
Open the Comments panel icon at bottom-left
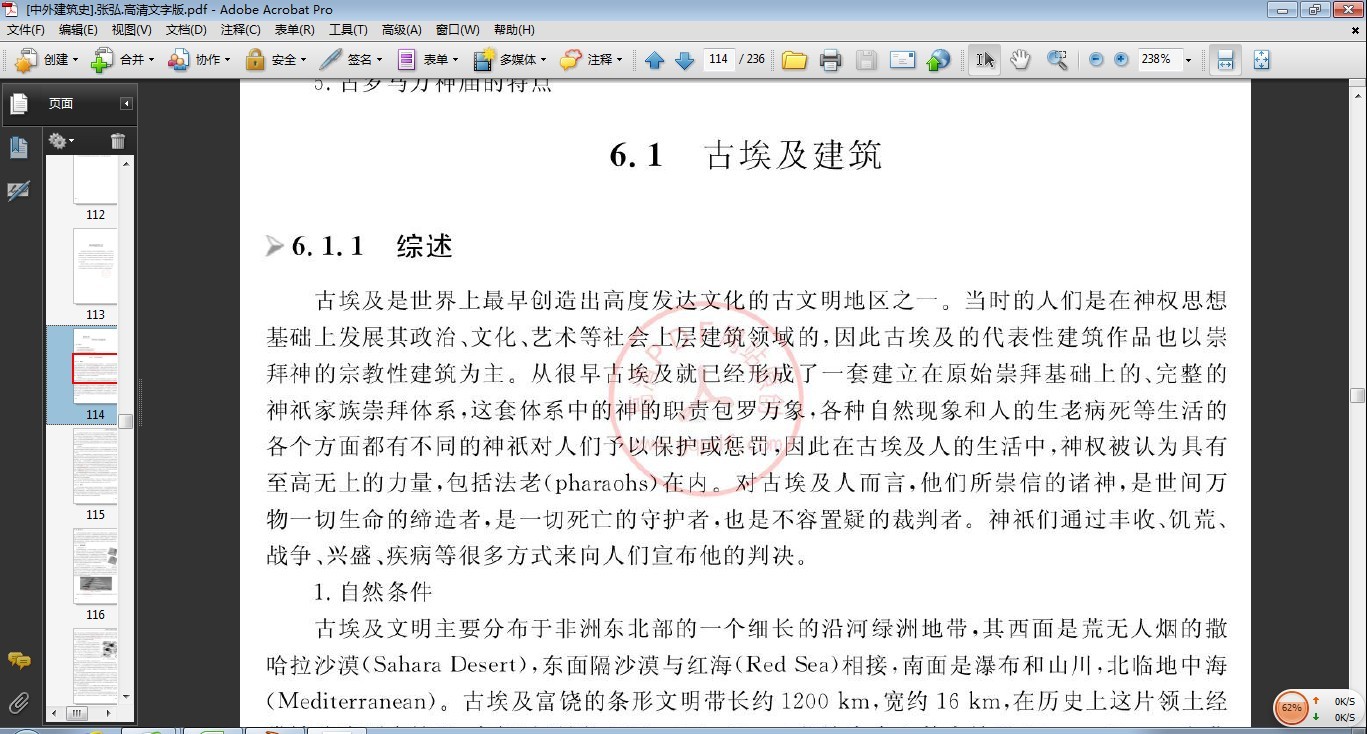18,661
